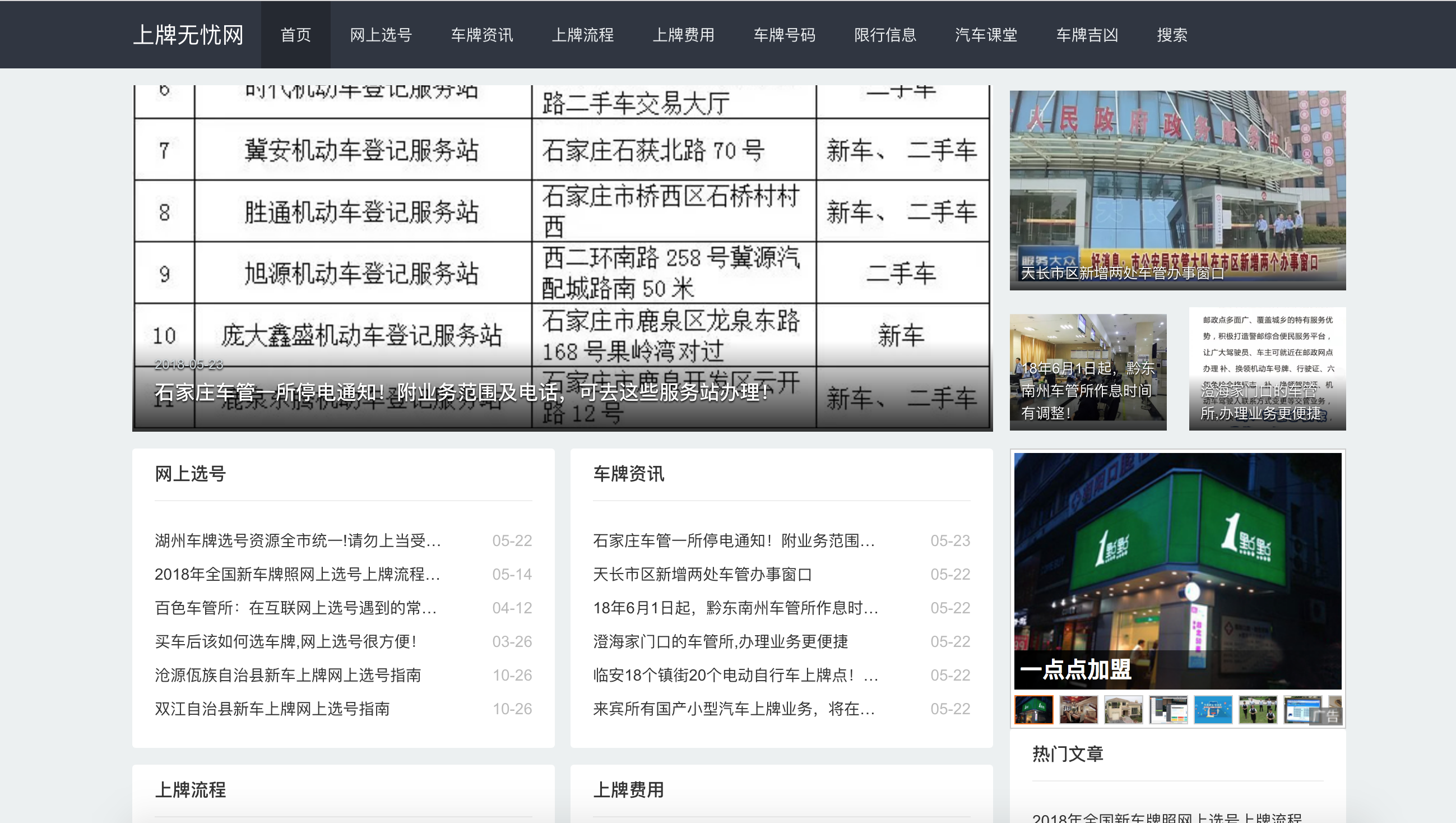Screen dimensions: 1456x823
Task: Open the 澄海家门口的车管所 image card
Action: tap(1267, 369)
